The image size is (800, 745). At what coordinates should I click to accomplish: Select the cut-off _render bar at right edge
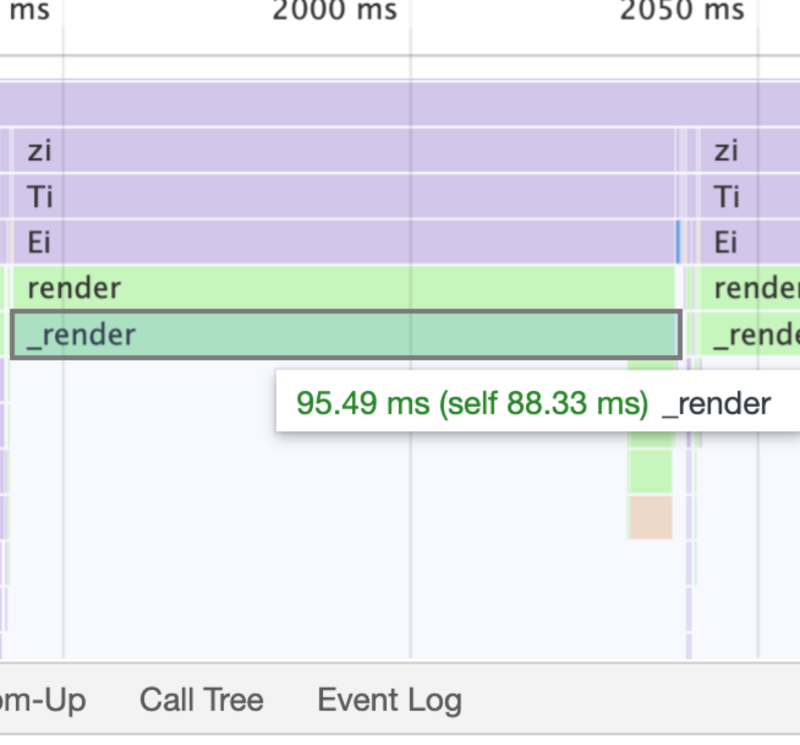(752, 335)
